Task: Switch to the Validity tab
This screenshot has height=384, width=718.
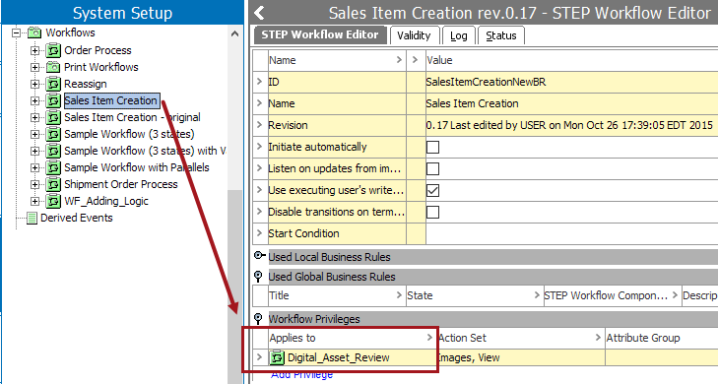Action: [414, 36]
